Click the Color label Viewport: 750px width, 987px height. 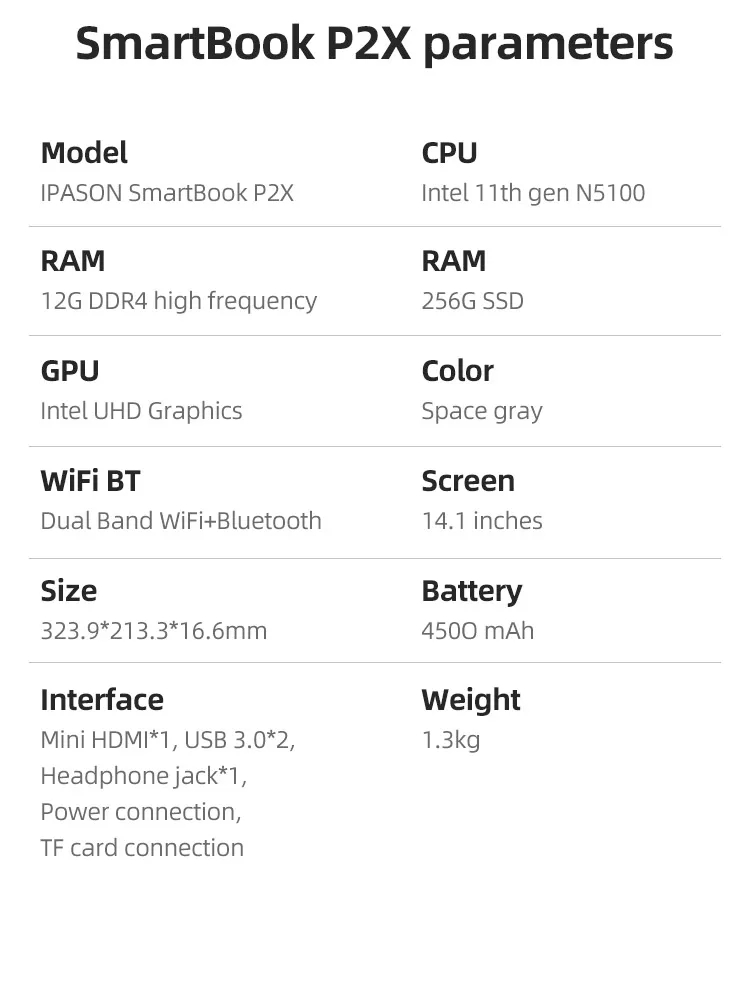click(457, 371)
